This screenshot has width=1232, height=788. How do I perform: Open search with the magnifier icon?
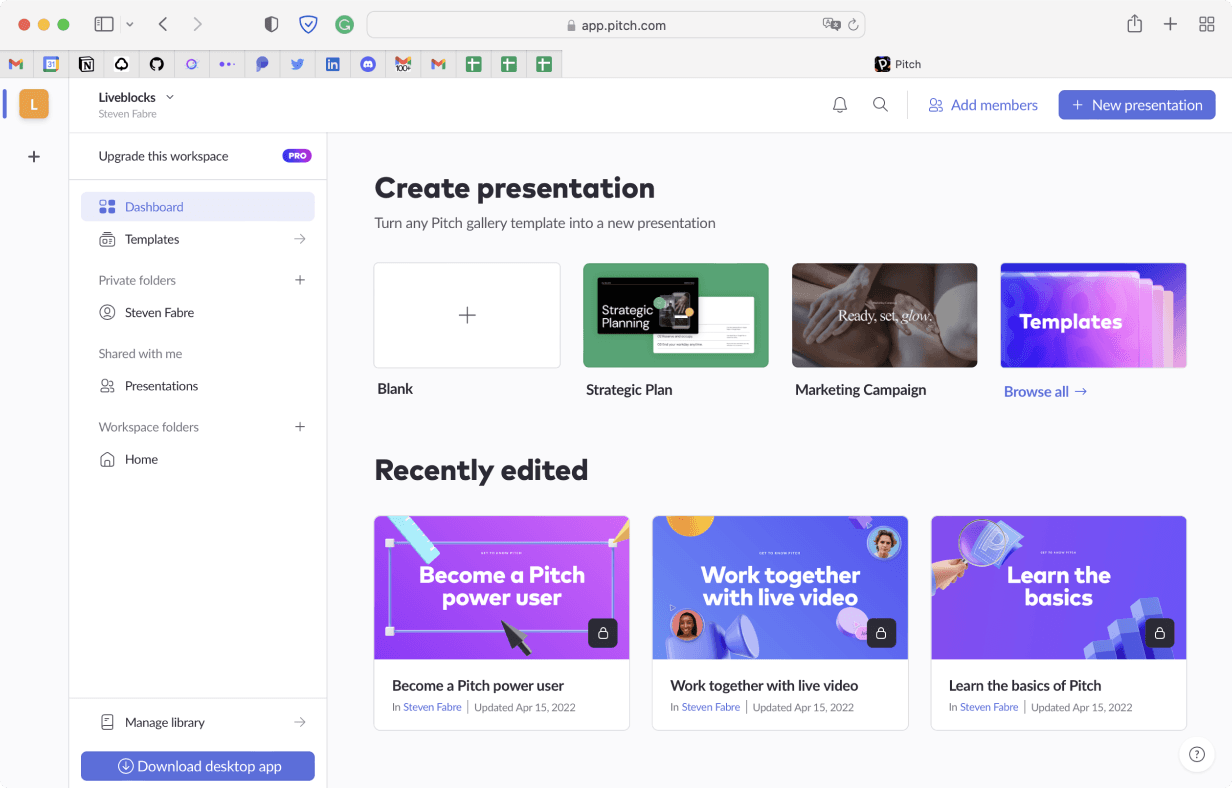tap(880, 104)
